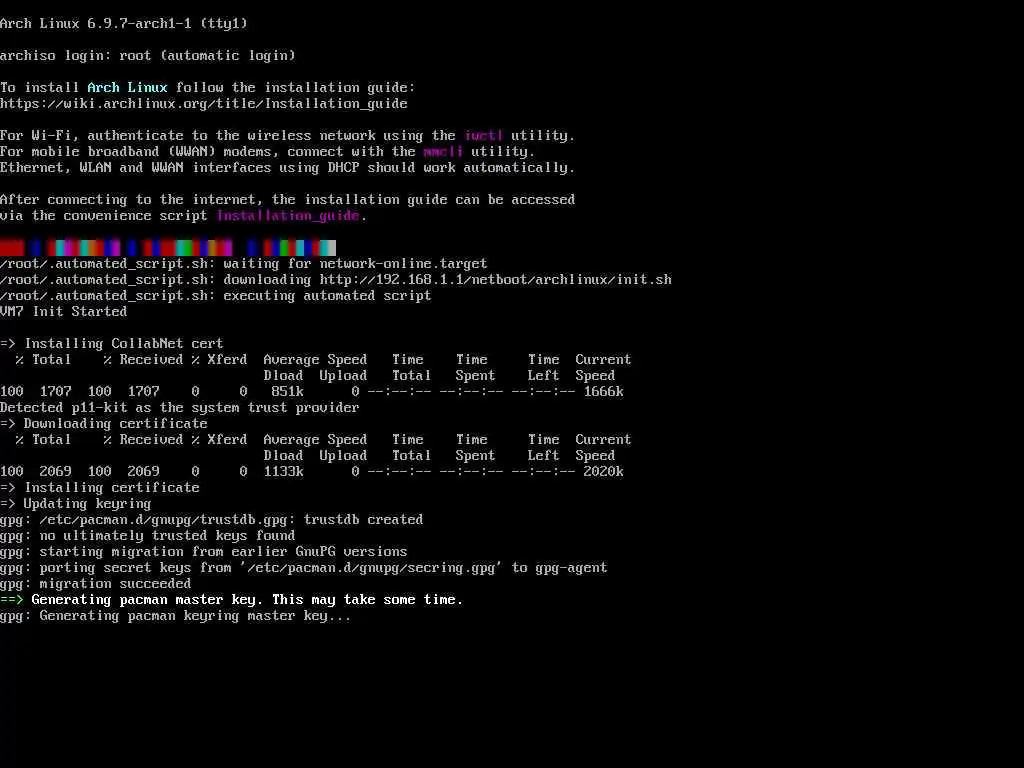This screenshot has width=1024, height=768.
Task: Click the '1666k' current speed value
Action: point(603,391)
